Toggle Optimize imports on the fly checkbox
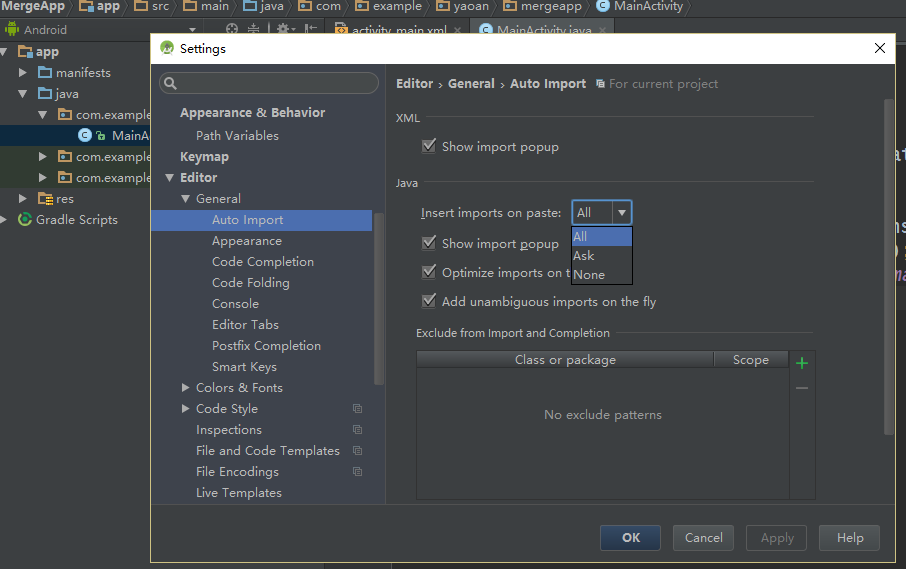The height and width of the screenshot is (569, 906). pos(429,272)
